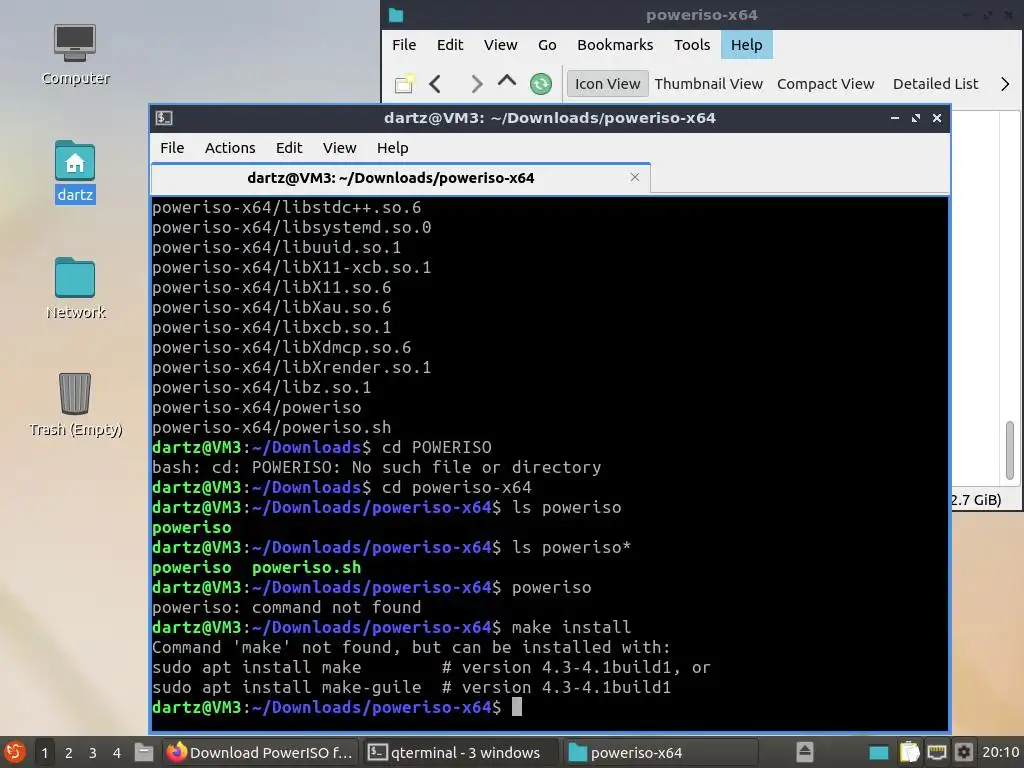Open the Go menu in file manager
Image resolution: width=1024 pixels, height=768 pixels.
tap(547, 44)
